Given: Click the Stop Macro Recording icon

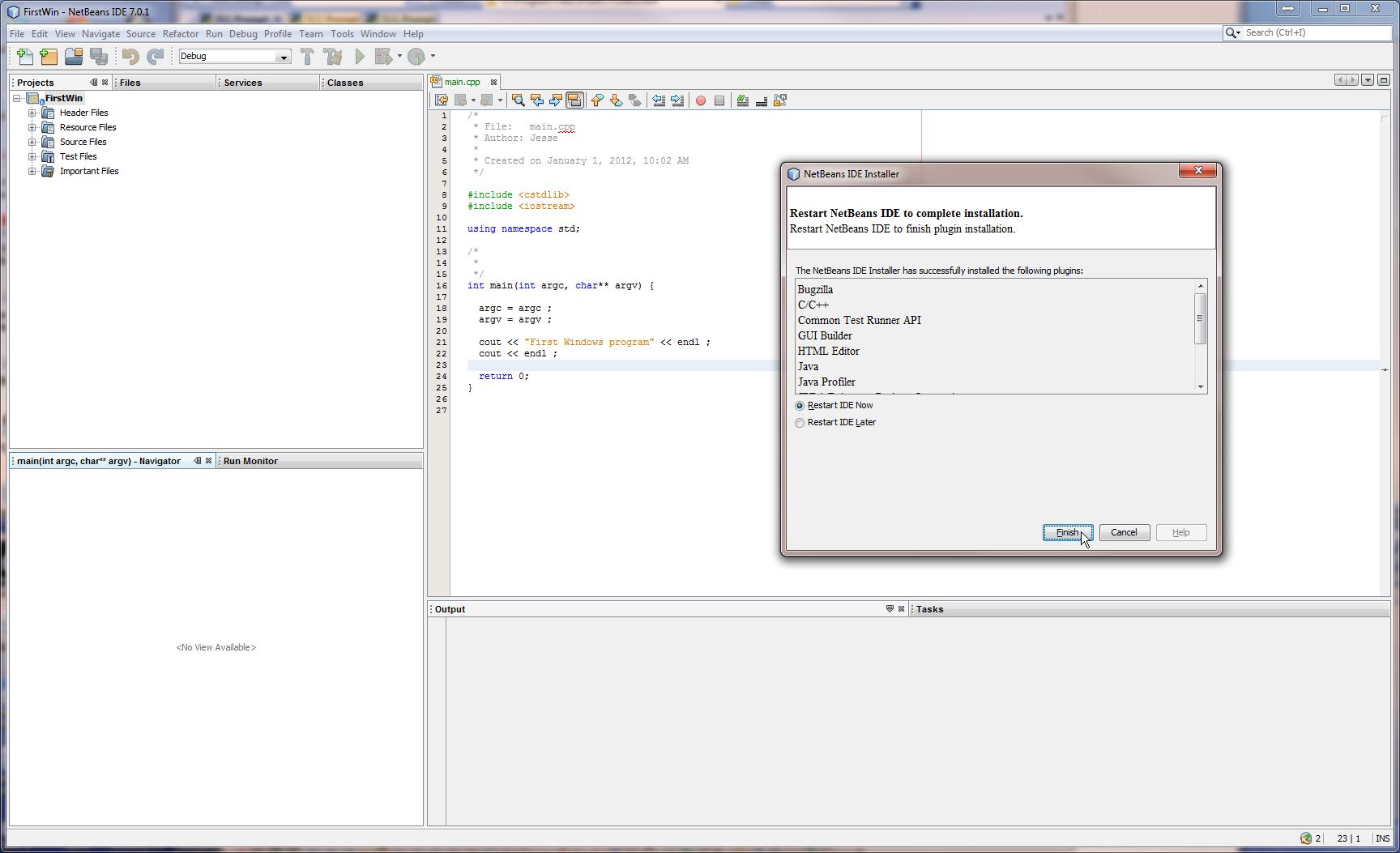Looking at the screenshot, I should click(x=719, y=100).
